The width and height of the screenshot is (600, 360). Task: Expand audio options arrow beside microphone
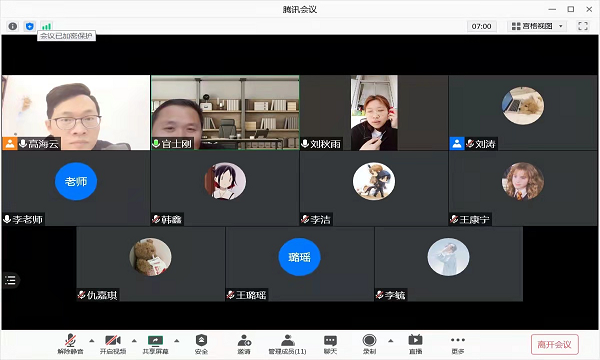tap(91, 340)
